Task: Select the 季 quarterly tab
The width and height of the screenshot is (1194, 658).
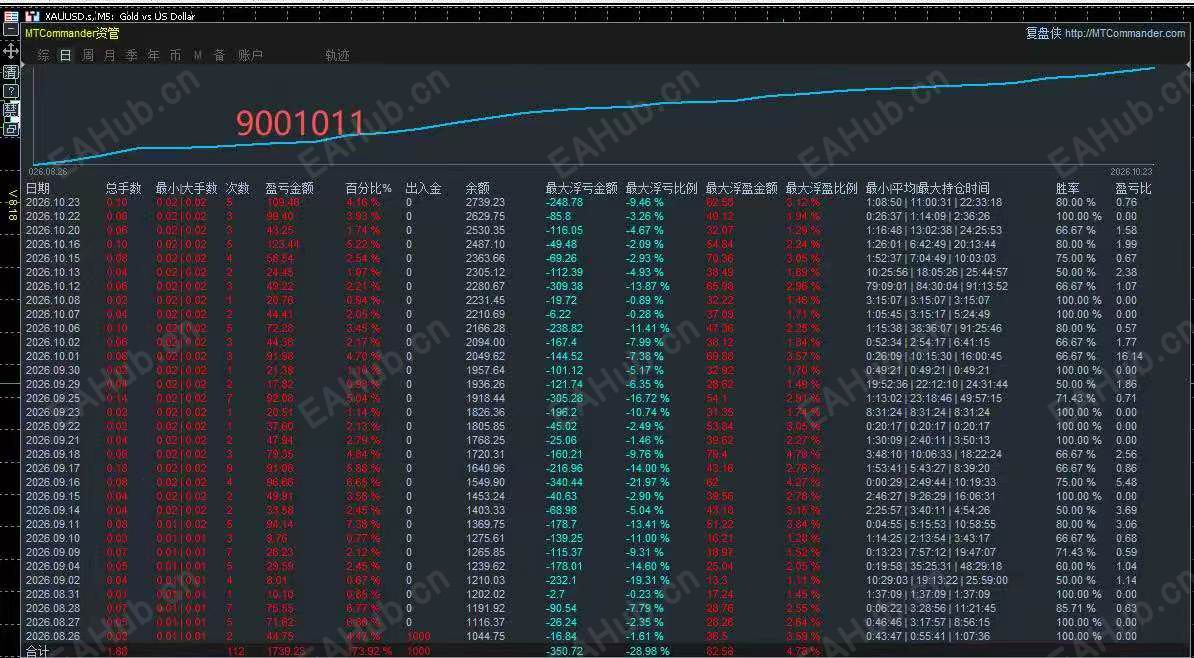Action: [132, 56]
